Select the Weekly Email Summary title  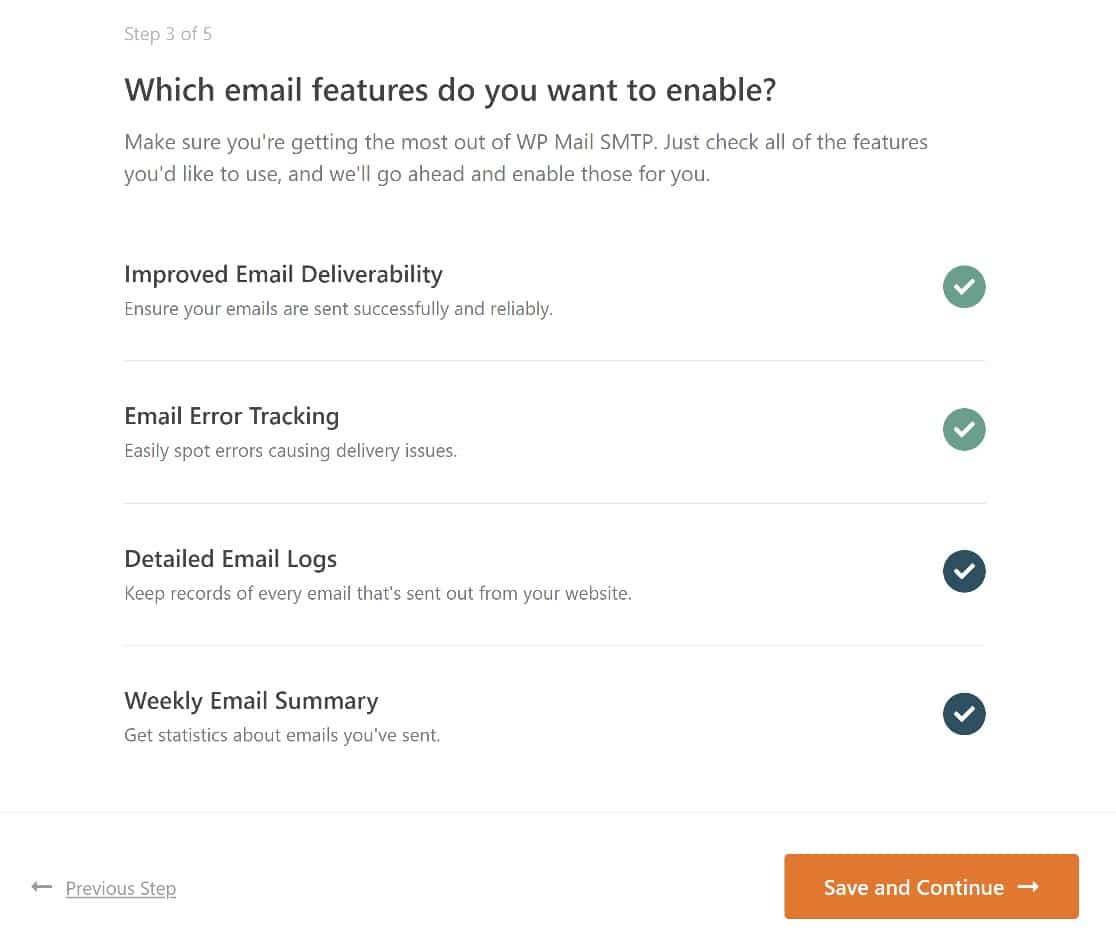[251, 701]
